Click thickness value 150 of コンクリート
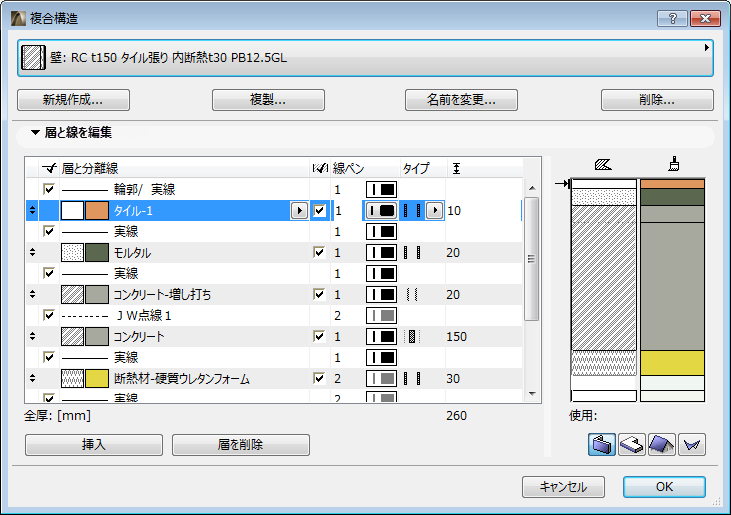This screenshot has width=731, height=515. pyautogui.click(x=456, y=336)
